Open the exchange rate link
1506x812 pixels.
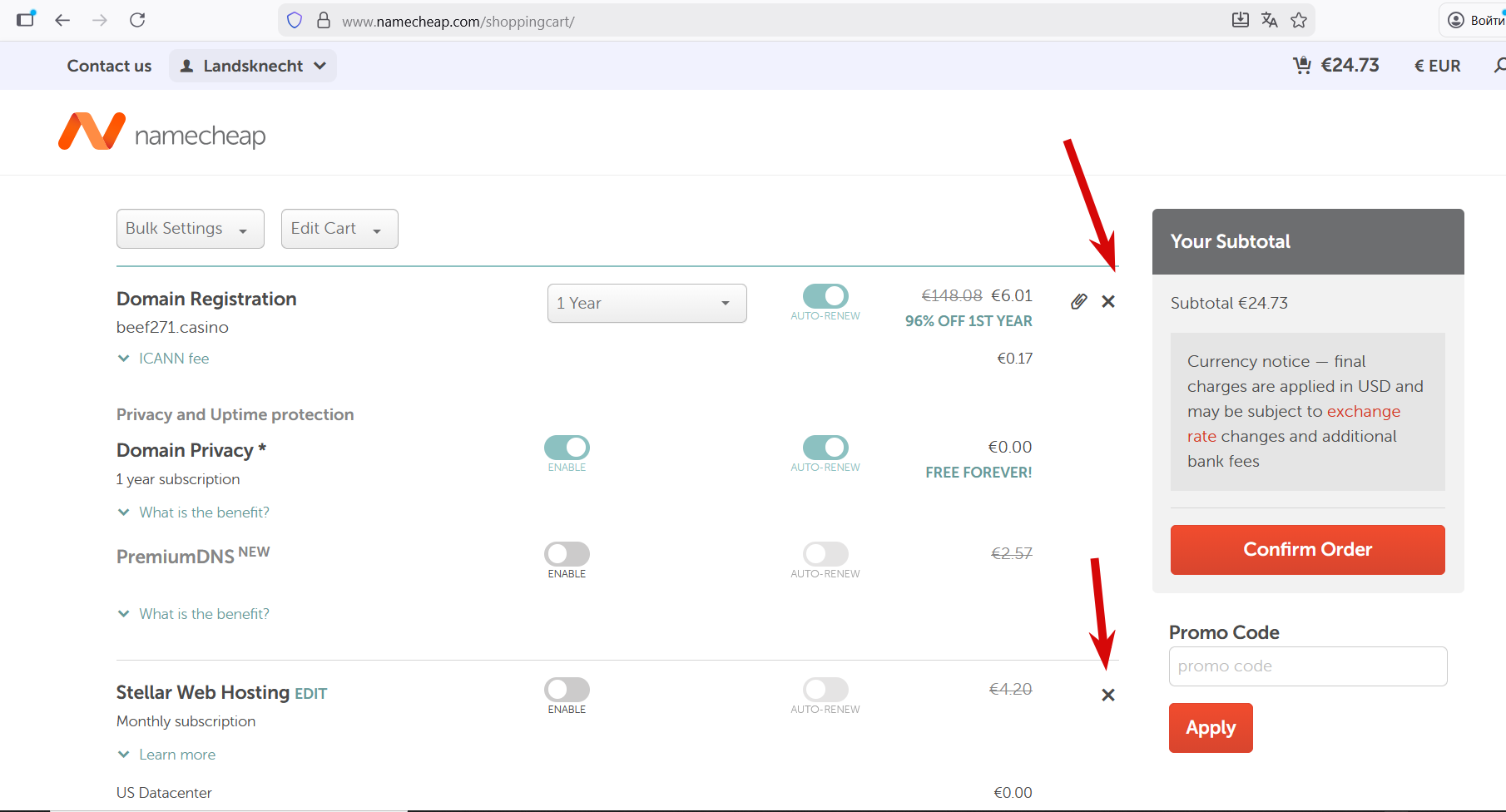[x=1294, y=423]
